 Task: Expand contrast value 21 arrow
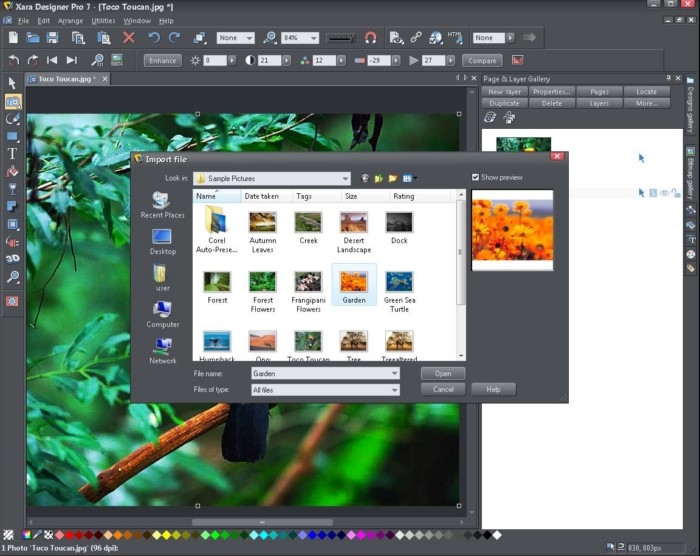click(287, 60)
